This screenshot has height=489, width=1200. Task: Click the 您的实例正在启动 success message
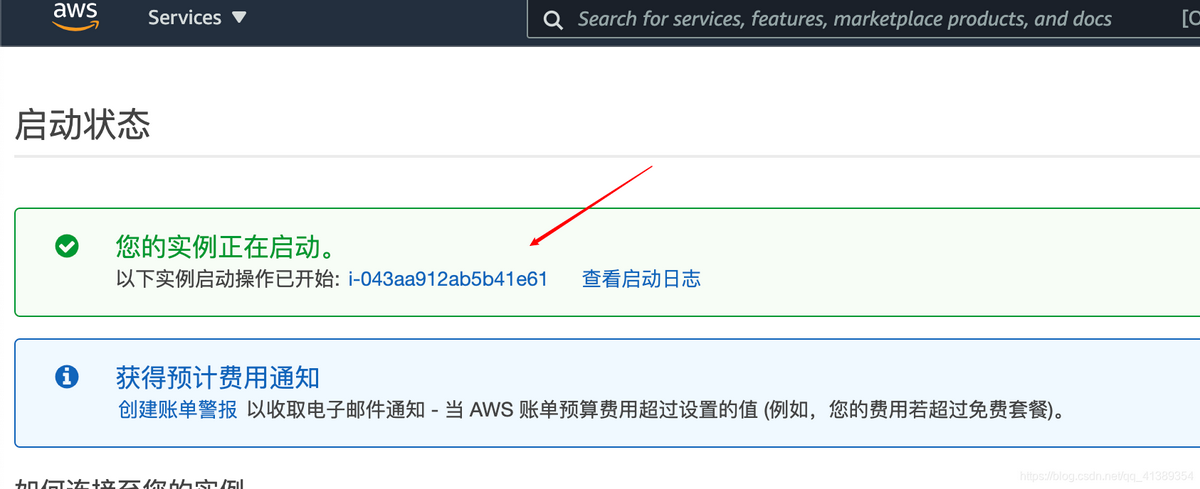click(226, 246)
